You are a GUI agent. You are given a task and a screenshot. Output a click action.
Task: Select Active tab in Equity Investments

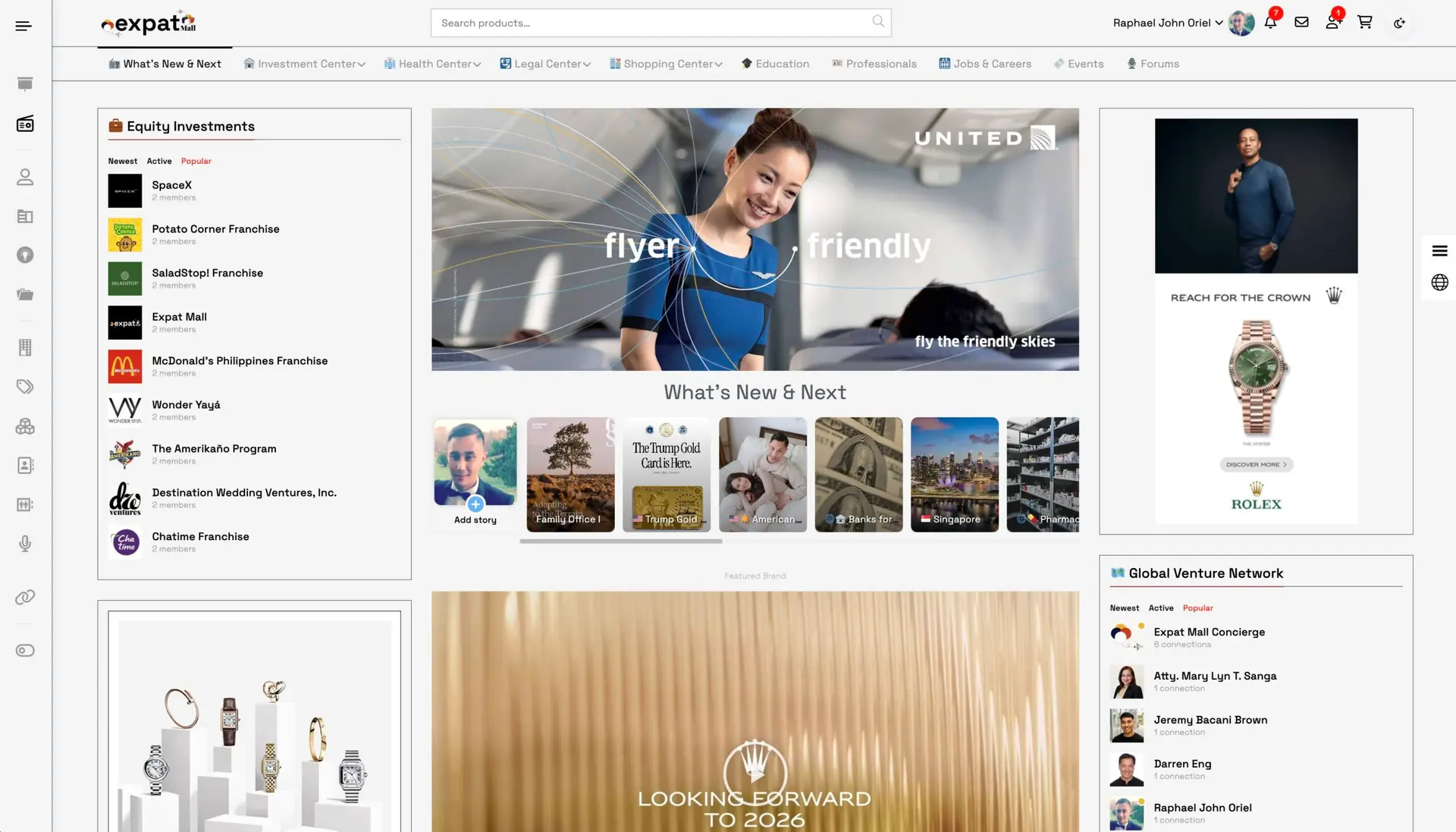click(x=159, y=161)
